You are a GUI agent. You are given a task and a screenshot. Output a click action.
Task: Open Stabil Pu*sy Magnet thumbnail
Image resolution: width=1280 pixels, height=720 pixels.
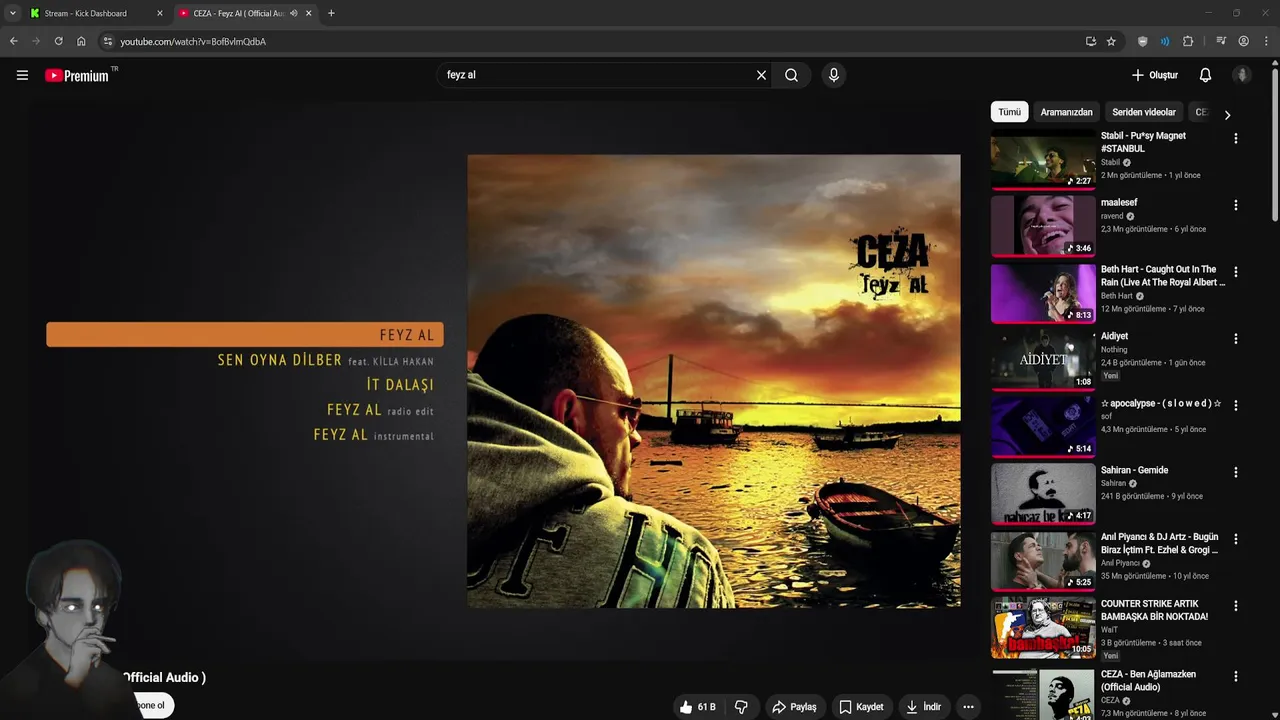pyautogui.click(x=1043, y=160)
